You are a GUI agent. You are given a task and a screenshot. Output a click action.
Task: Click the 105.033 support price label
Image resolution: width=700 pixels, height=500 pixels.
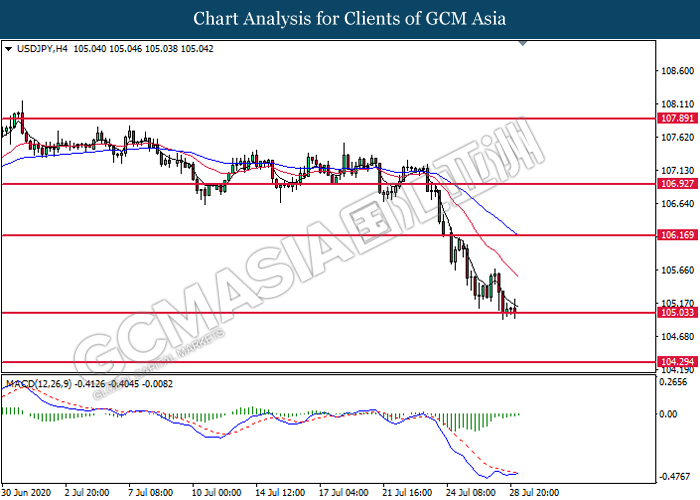click(x=677, y=312)
